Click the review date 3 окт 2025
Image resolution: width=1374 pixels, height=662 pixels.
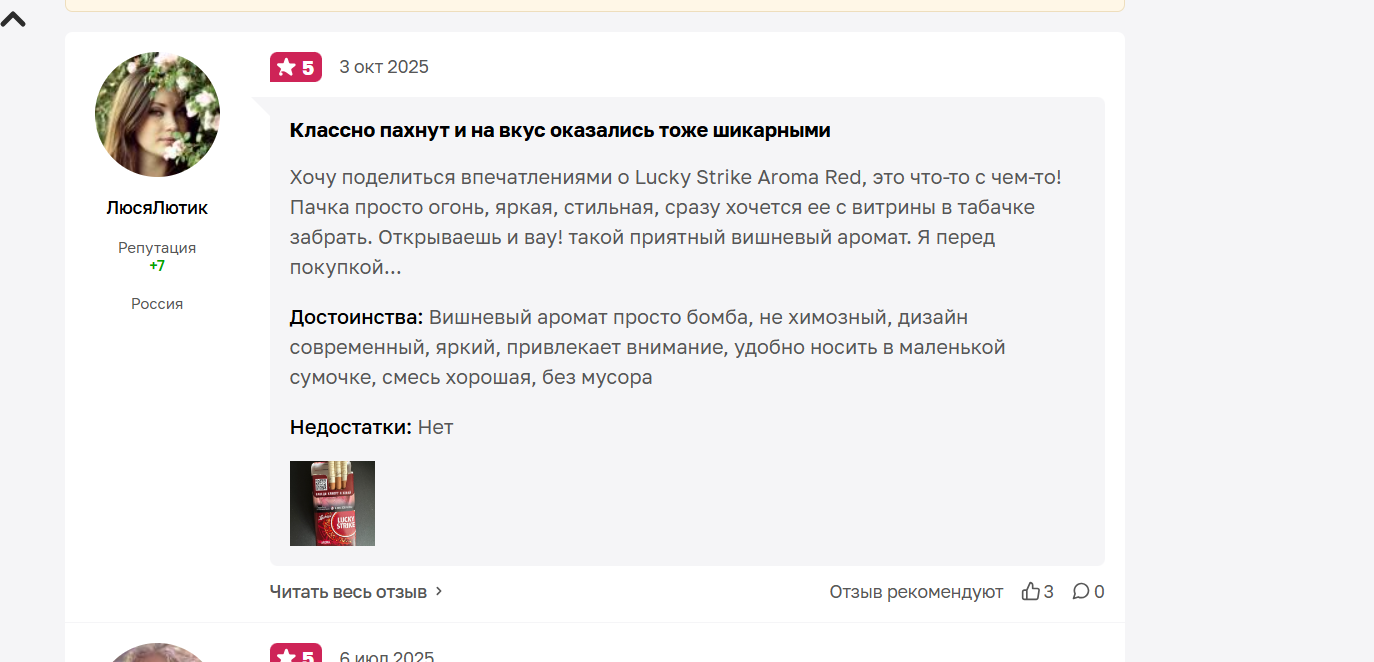pos(384,67)
